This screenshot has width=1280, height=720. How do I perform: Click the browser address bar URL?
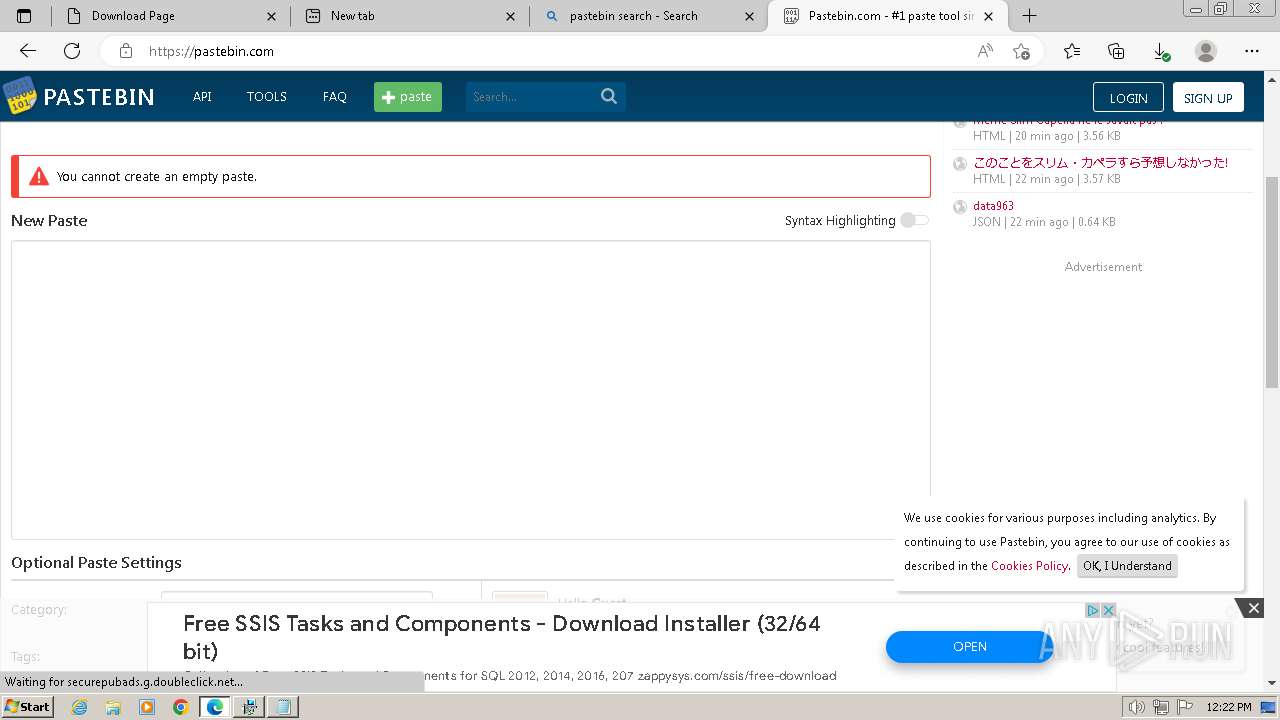click(x=211, y=51)
